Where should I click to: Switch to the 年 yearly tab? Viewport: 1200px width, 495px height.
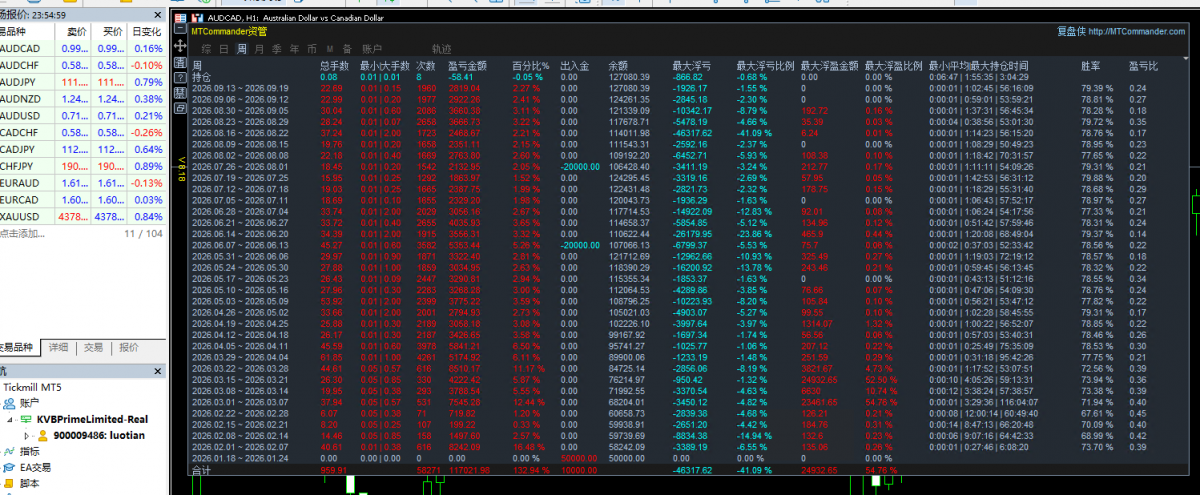(x=294, y=48)
